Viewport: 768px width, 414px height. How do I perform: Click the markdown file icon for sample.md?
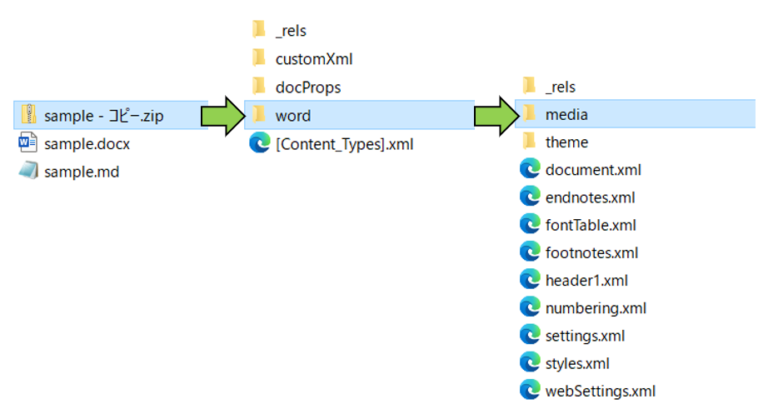28,171
